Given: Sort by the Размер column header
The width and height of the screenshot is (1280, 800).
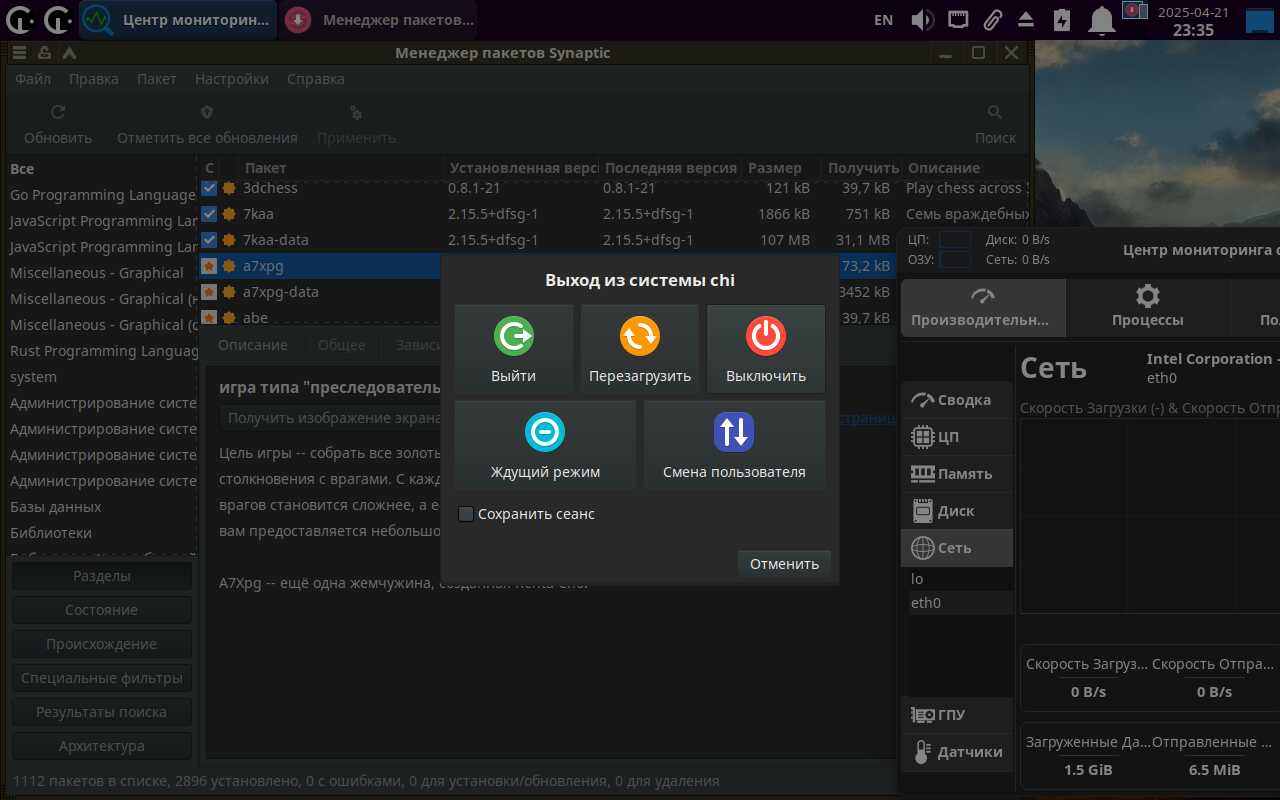Looking at the screenshot, I should pos(782,168).
